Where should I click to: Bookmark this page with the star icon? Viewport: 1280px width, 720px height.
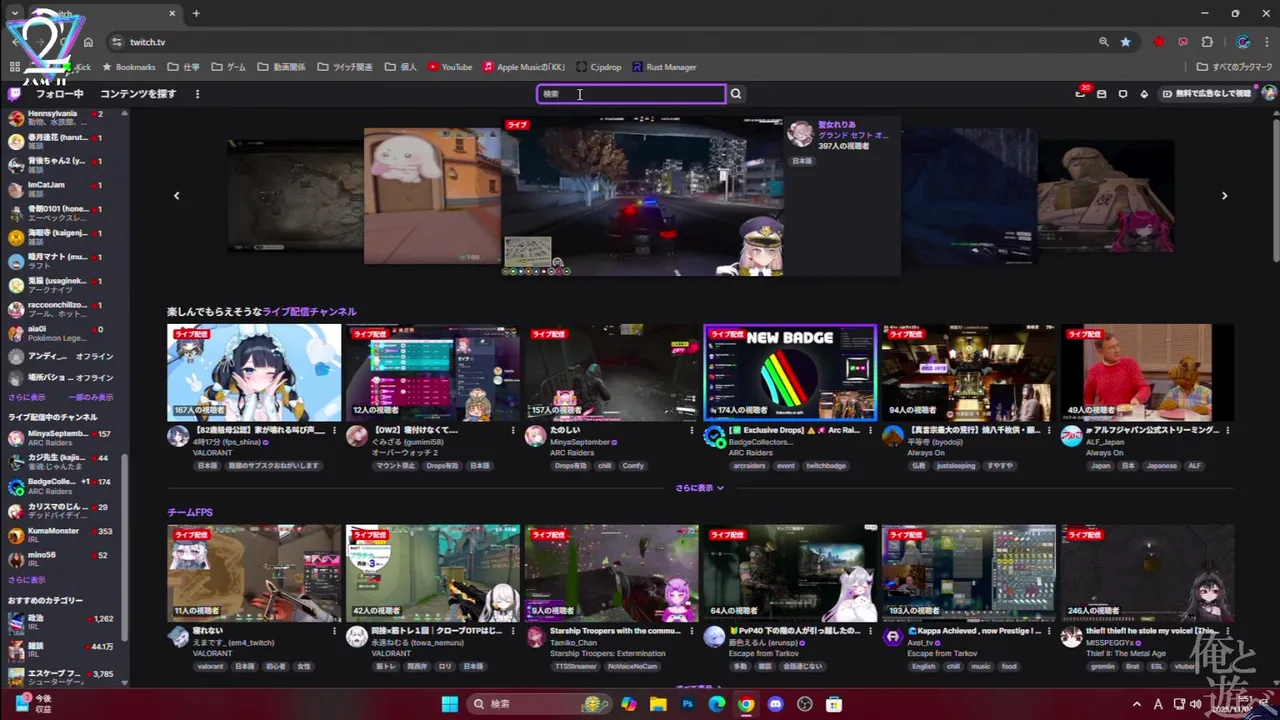pyautogui.click(x=1126, y=42)
